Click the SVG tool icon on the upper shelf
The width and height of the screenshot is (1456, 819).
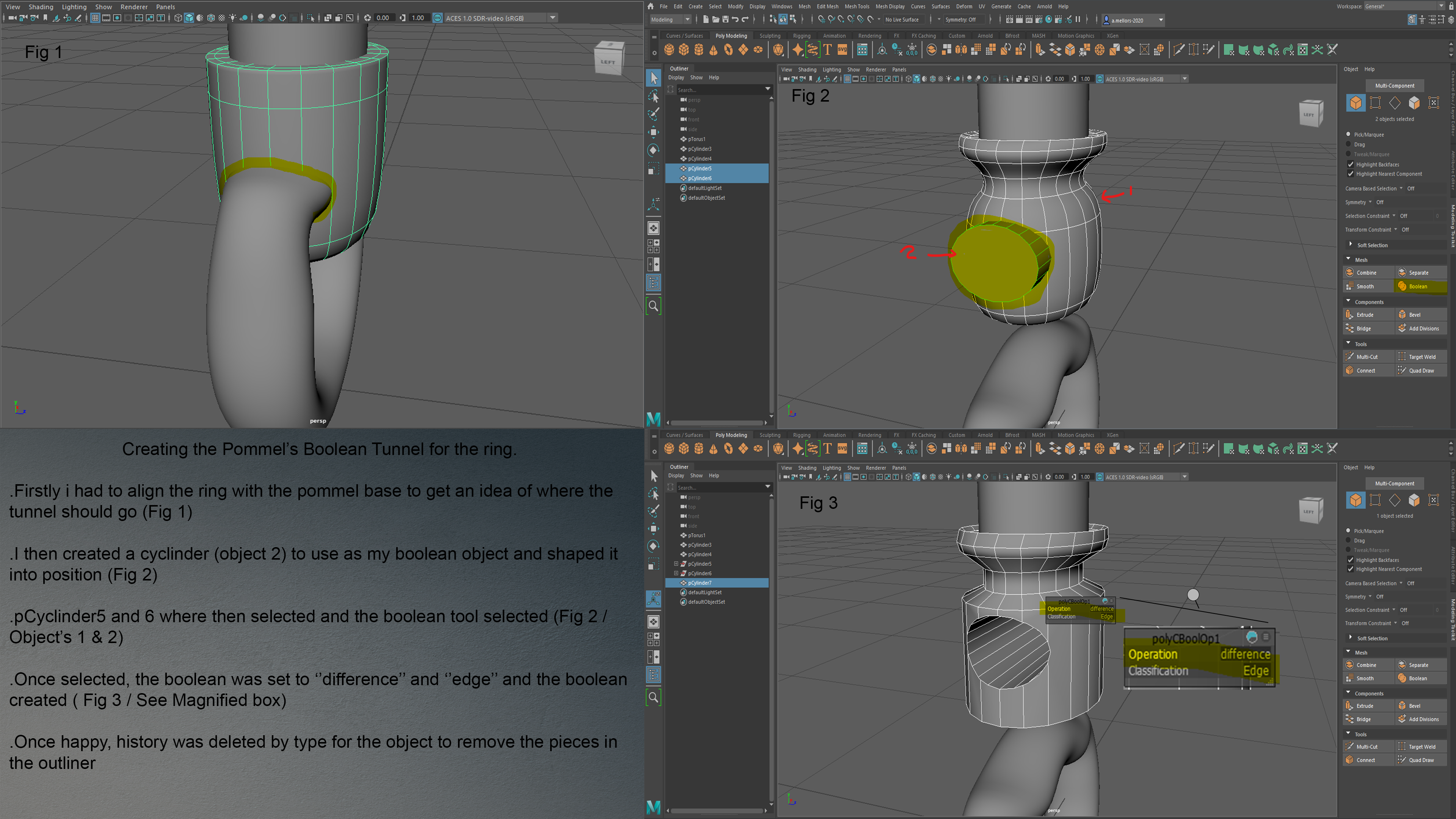[x=842, y=50]
